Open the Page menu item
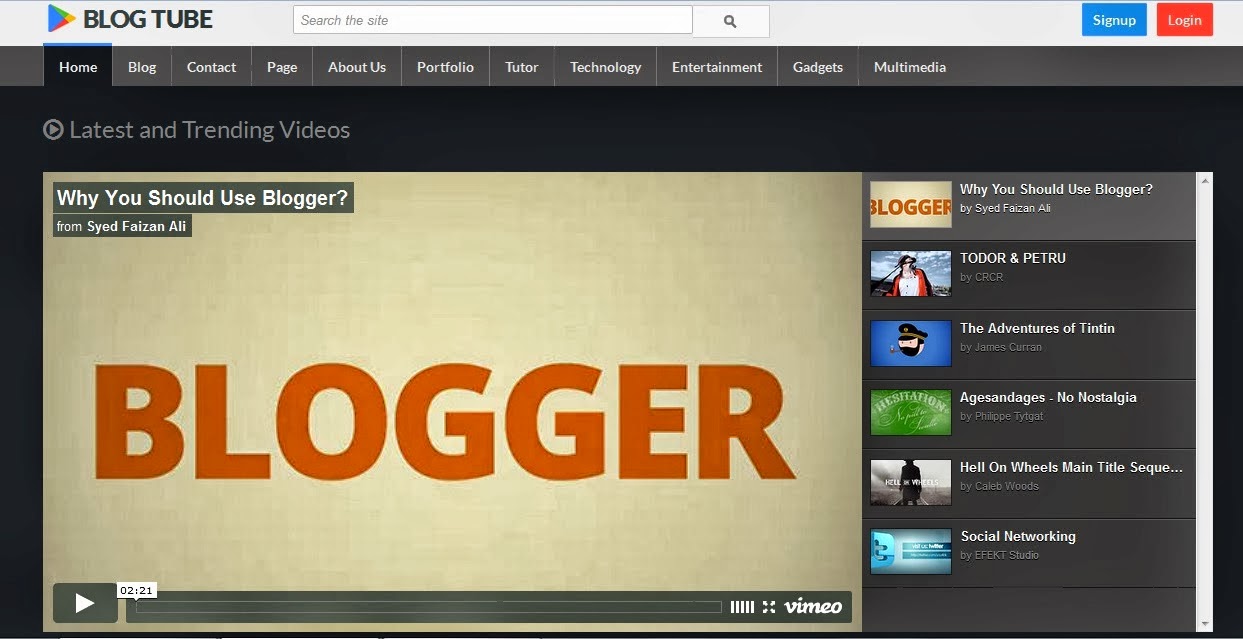1243x639 pixels. tap(282, 67)
